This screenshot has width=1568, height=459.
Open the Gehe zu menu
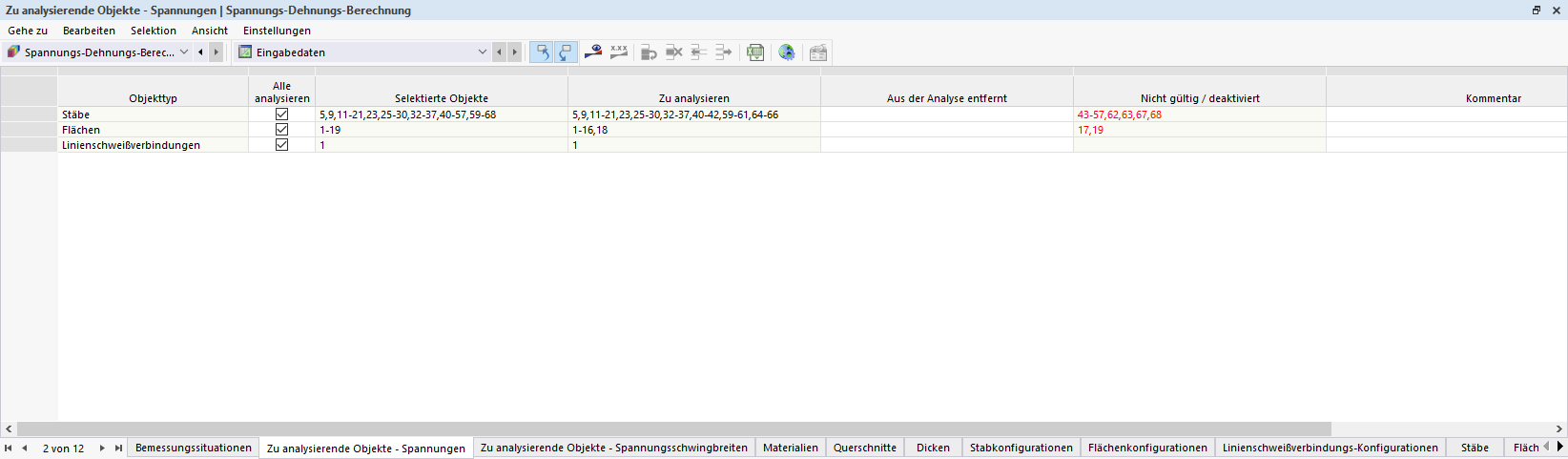click(x=28, y=31)
